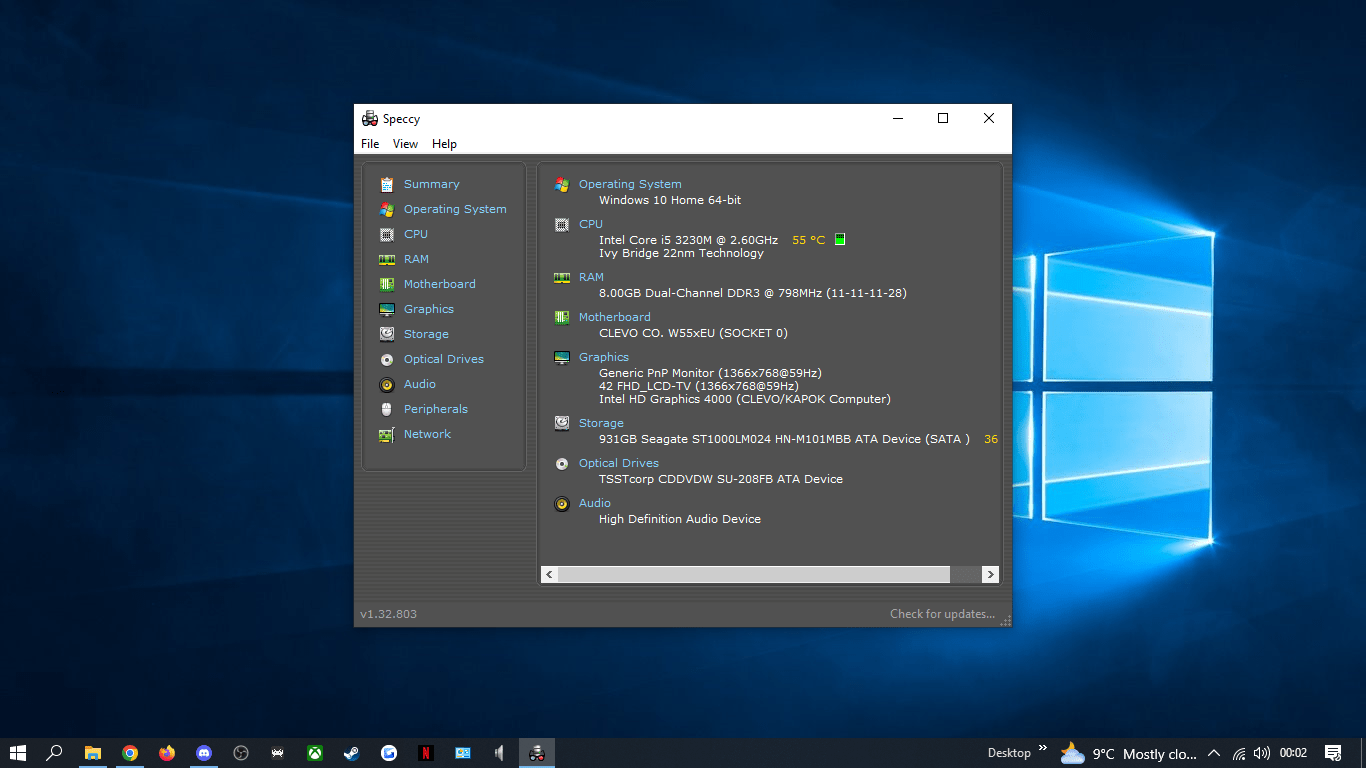Click the RAM heading in the summary panel
Screen dimensions: 1366x768
click(591, 277)
